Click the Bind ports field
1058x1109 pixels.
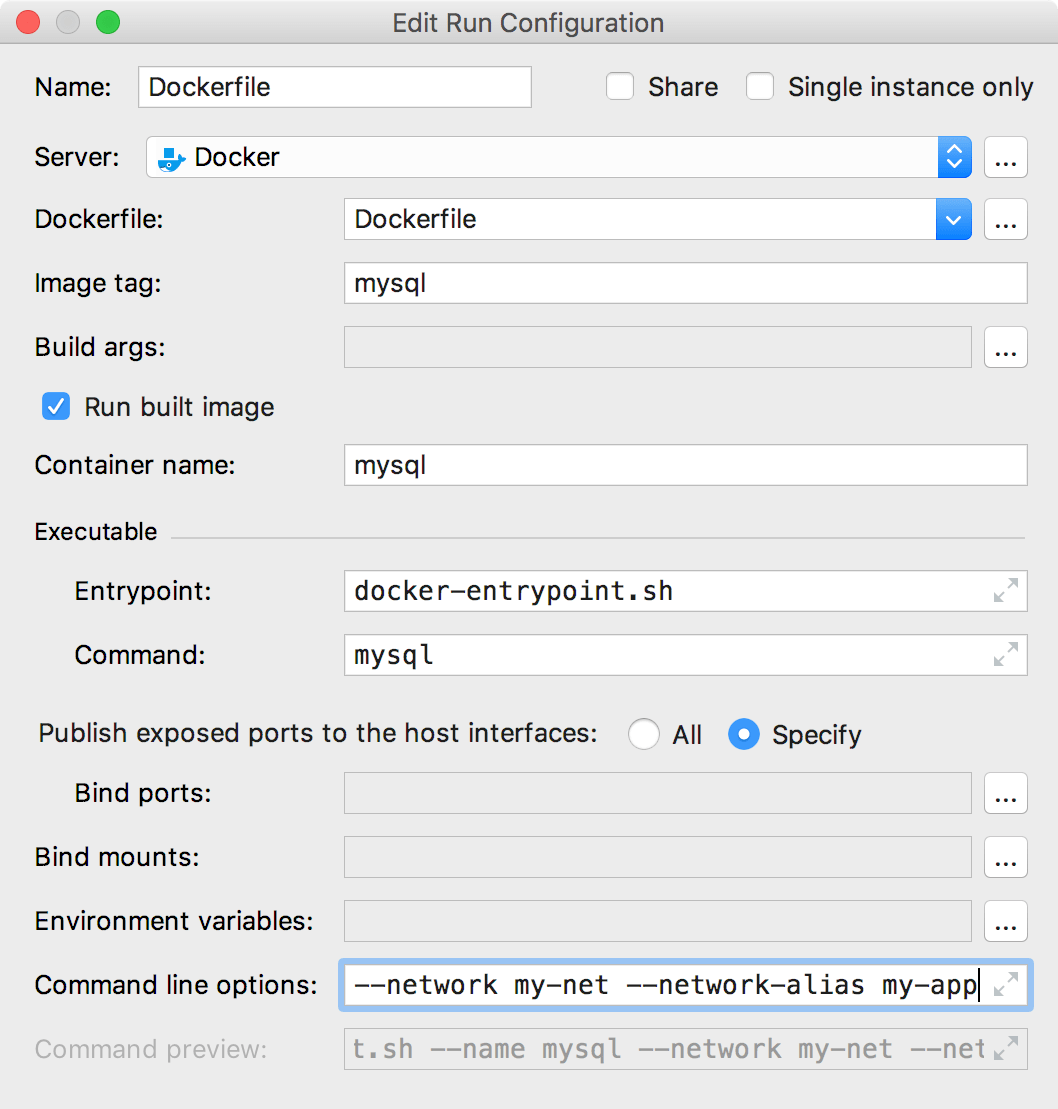(x=658, y=793)
